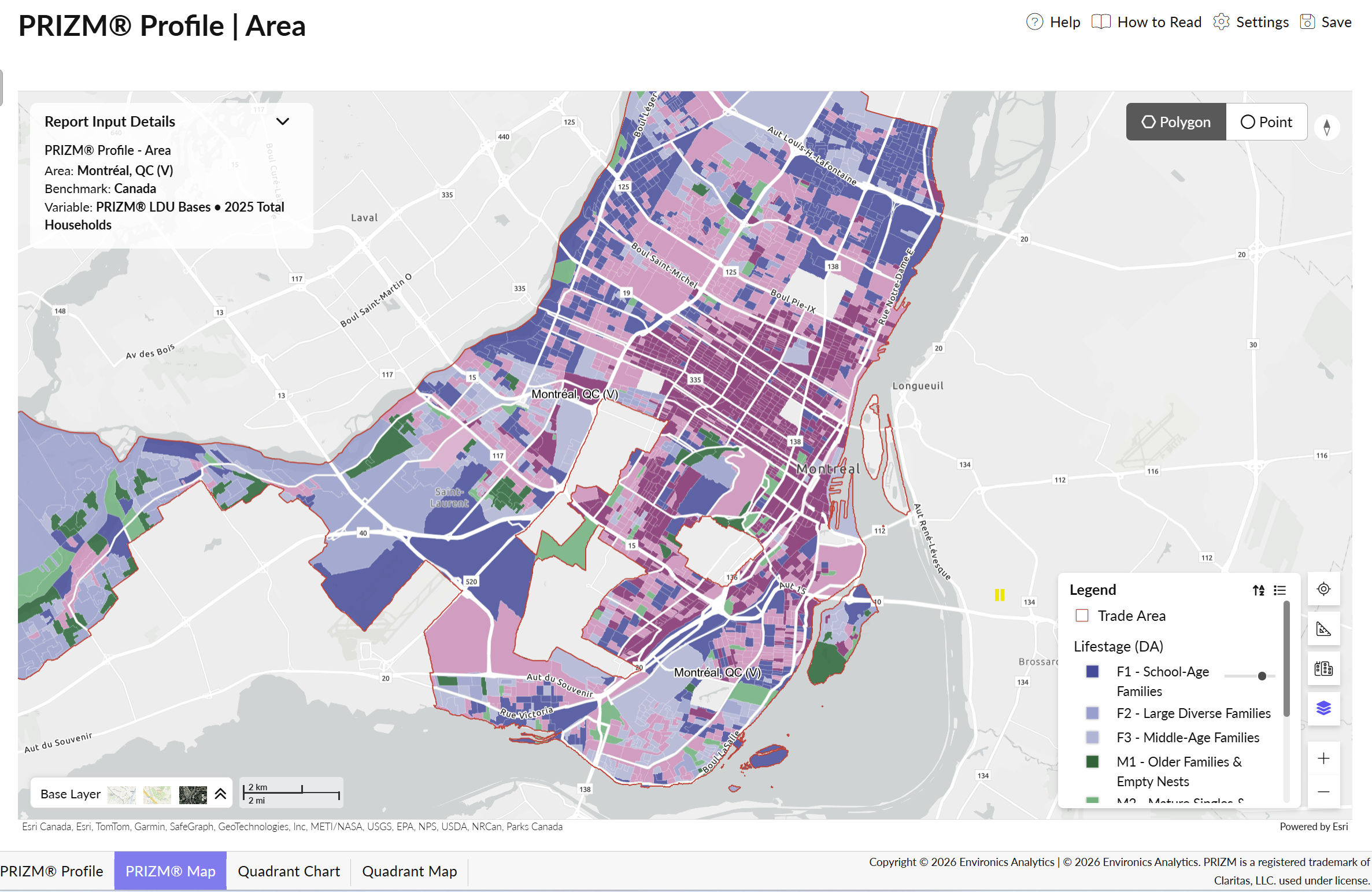The width and height of the screenshot is (1372, 892).
Task: Click the legend list view icon
Action: [1280, 590]
